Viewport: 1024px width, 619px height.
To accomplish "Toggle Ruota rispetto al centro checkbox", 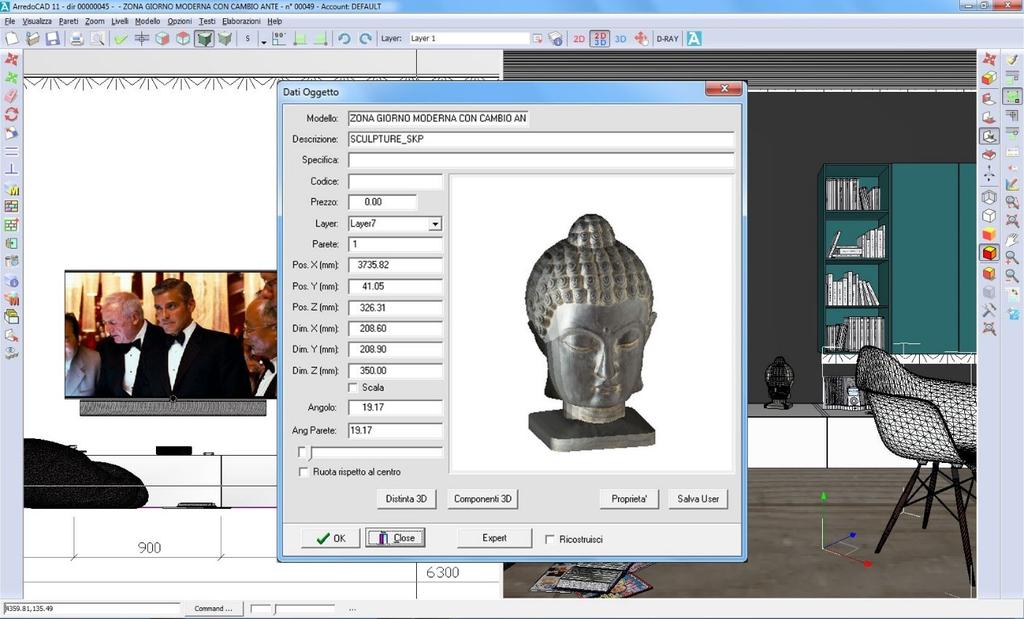I will pos(303,471).
